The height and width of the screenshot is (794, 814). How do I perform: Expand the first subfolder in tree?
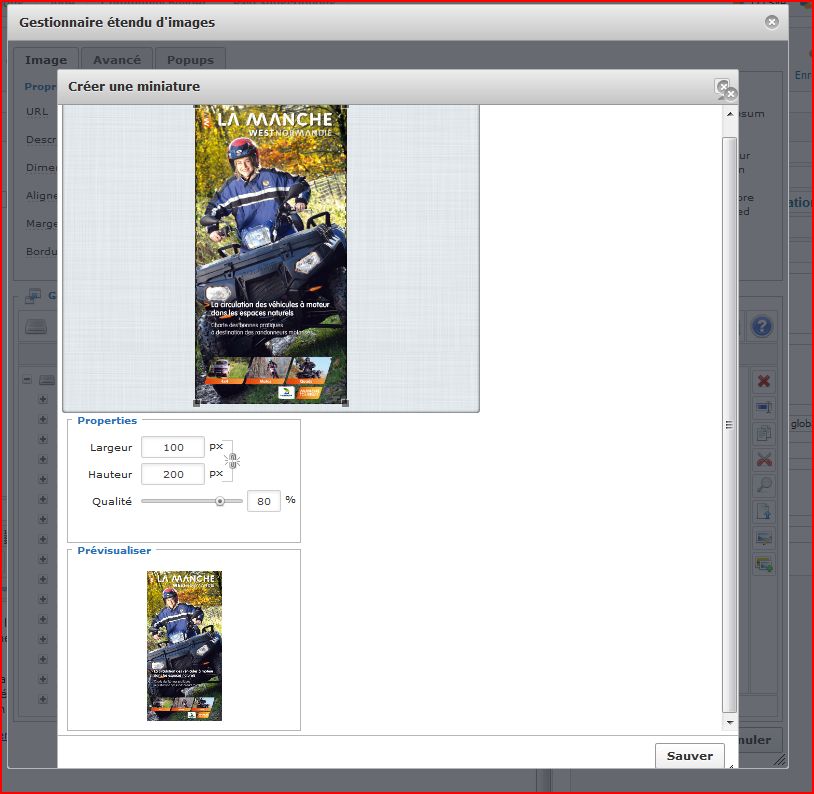click(x=43, y=399)
